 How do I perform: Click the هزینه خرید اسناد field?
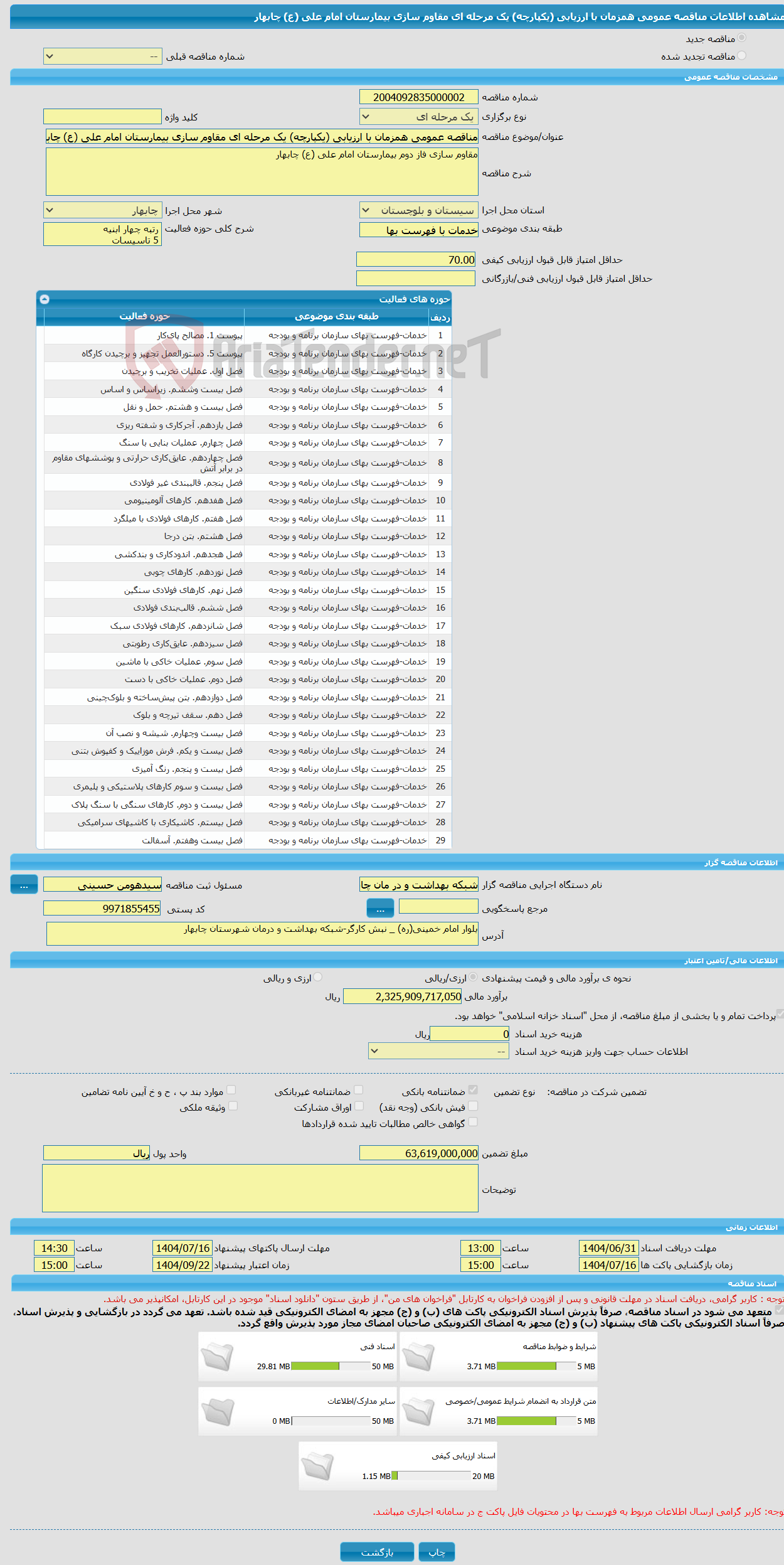[x=470, y=1034]
